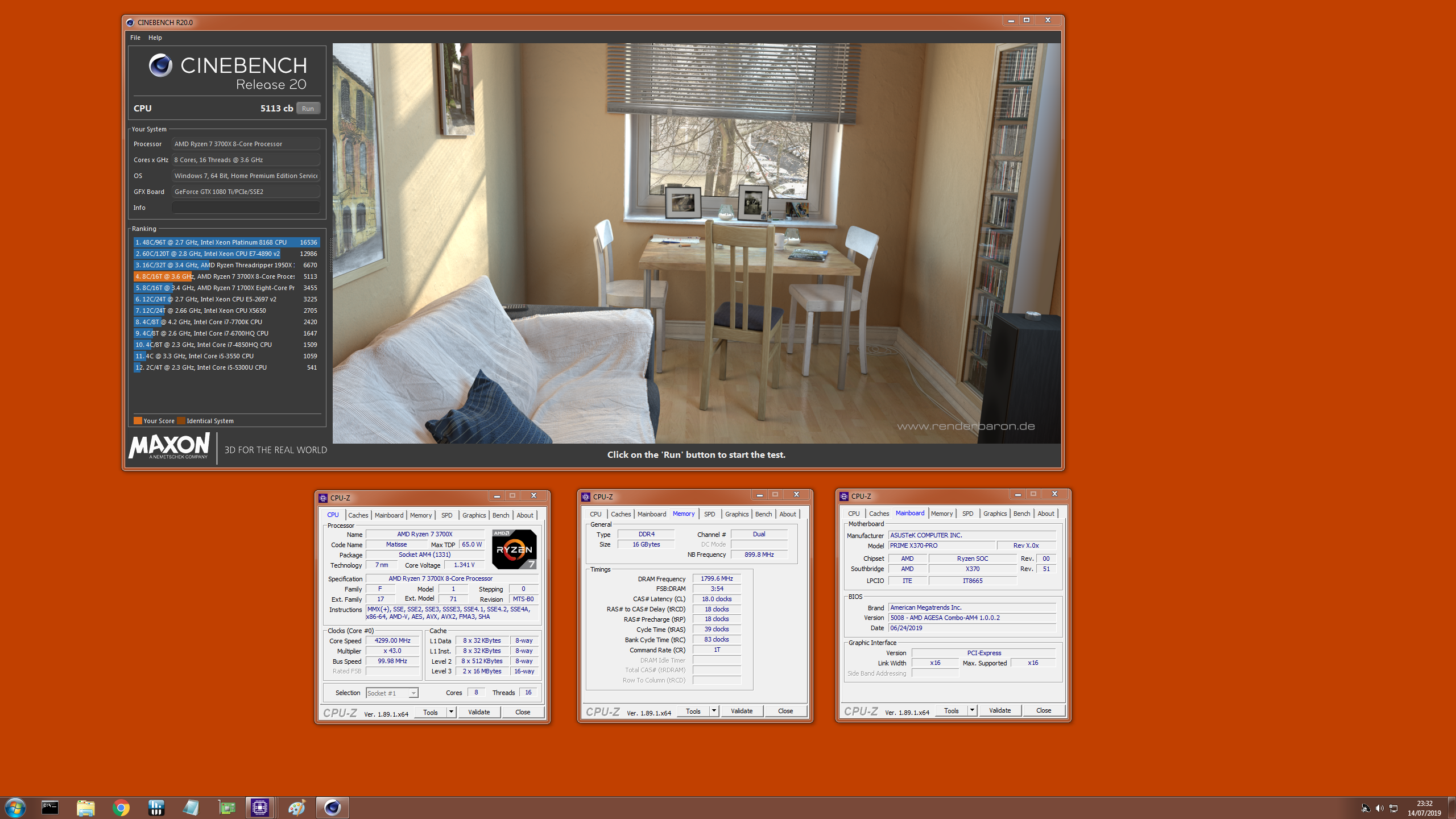The height and width of the screenshot is (819, 1456).
Task: Click the Code Name value Matisse
Action: click(x=396, y=544)
